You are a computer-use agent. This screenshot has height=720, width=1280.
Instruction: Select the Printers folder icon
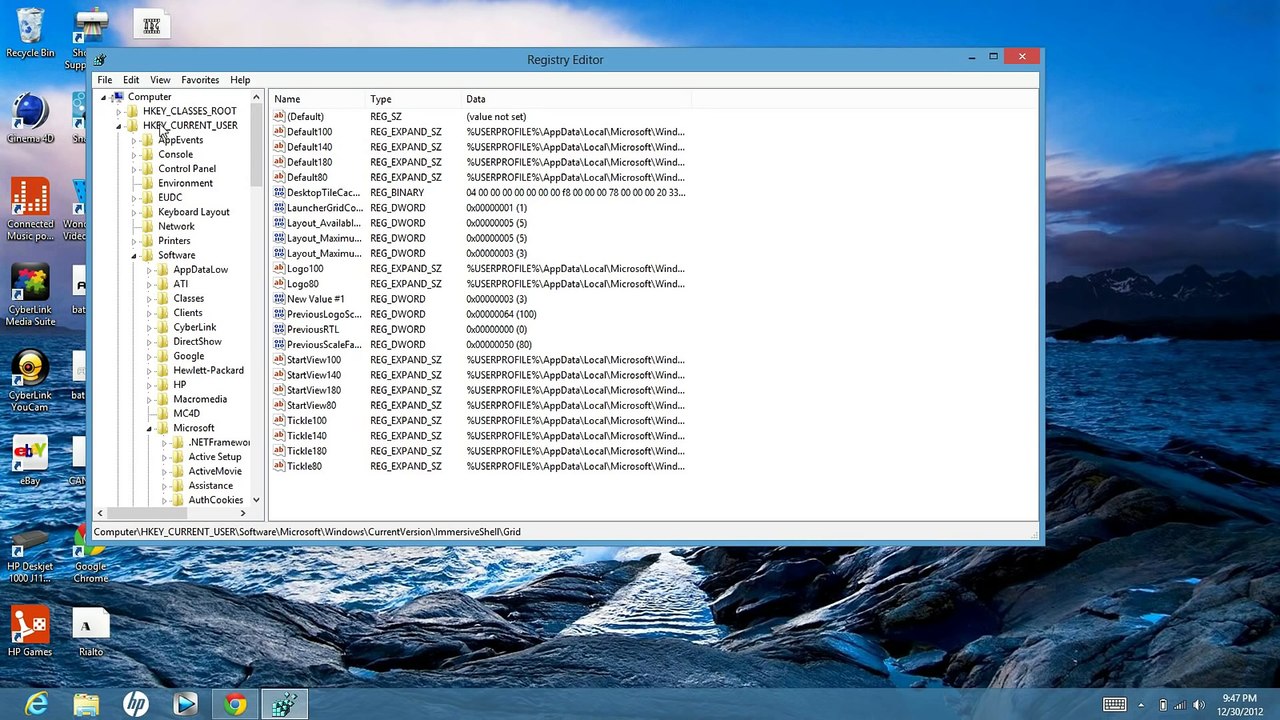point(148,241)
